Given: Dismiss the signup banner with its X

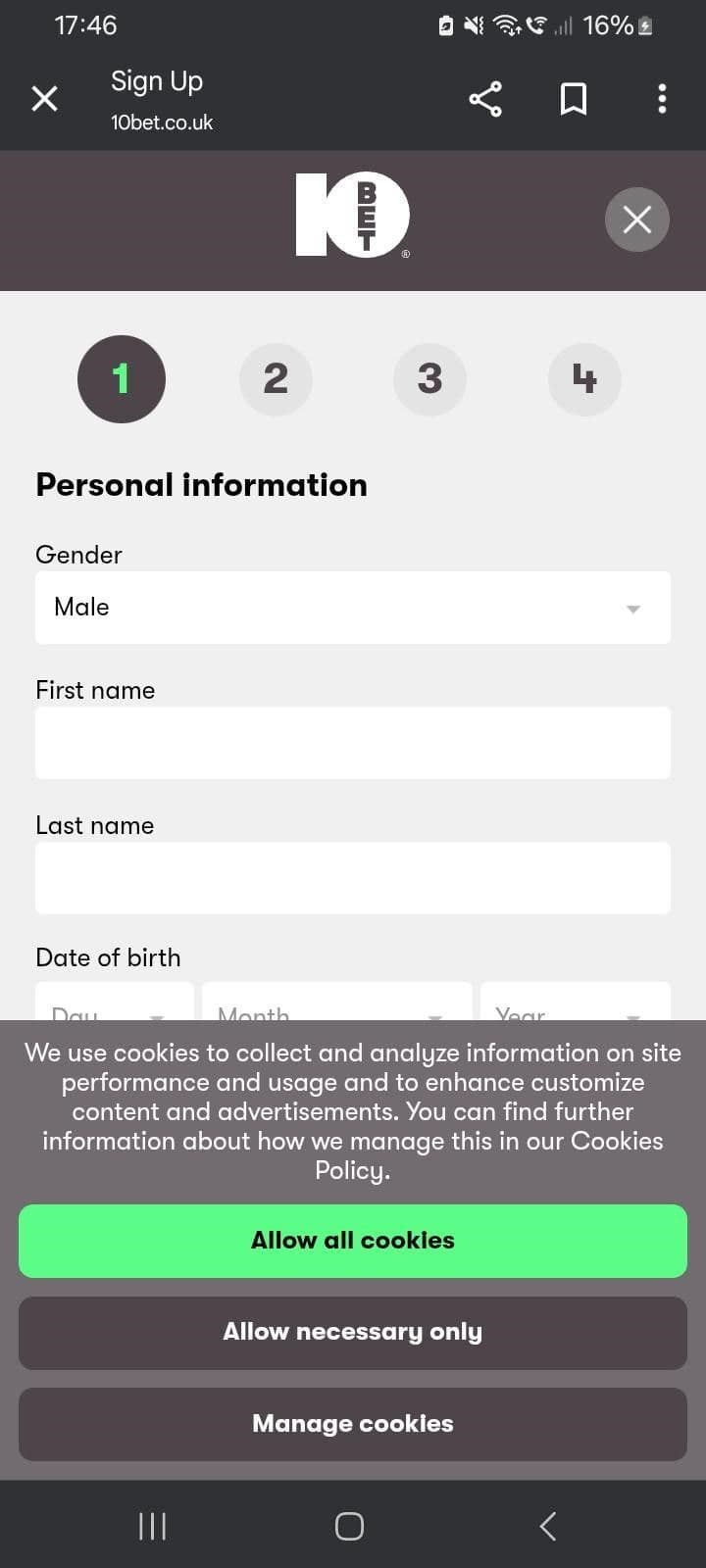Looking at the screenshot, I should pyautogui.click(x=637, y=220).
